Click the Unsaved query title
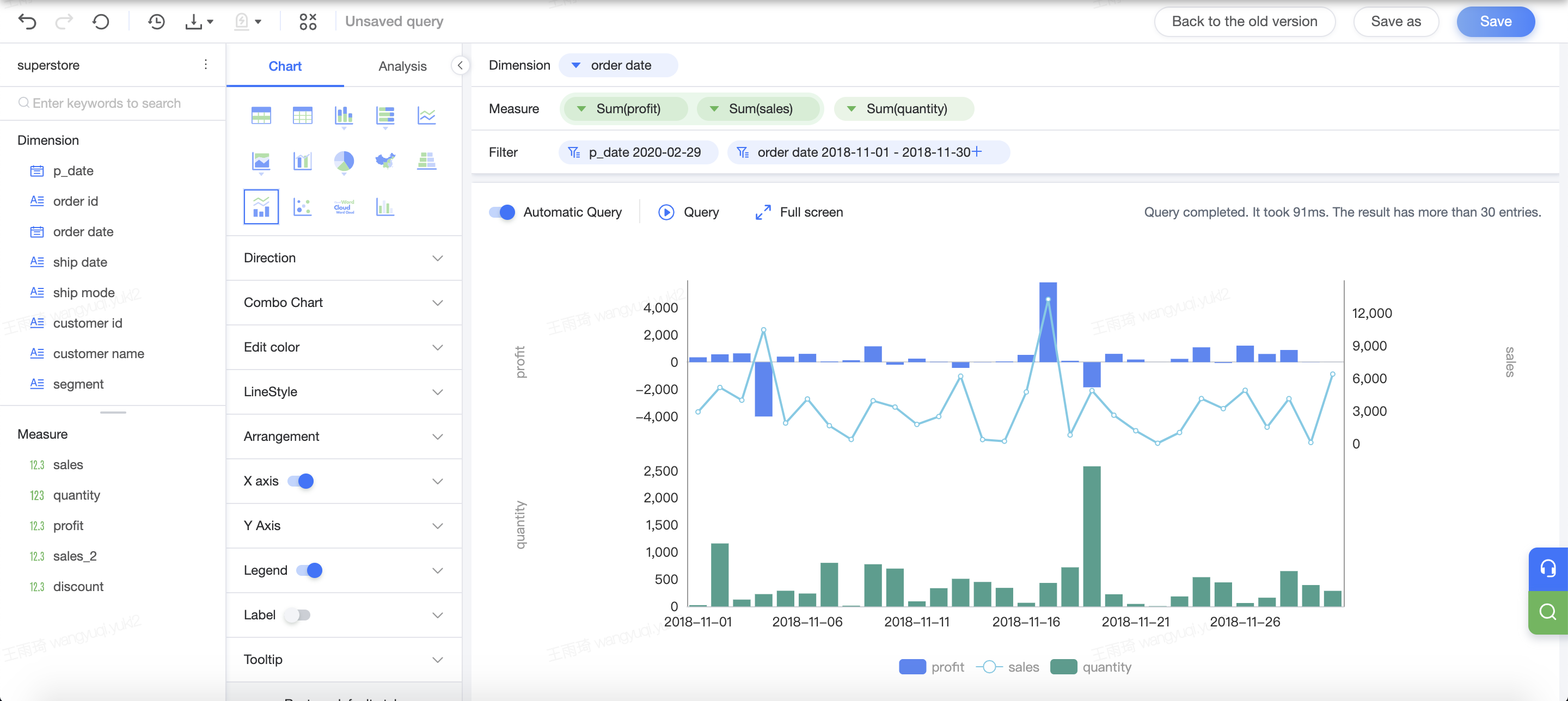 click(x=394, y=22)
